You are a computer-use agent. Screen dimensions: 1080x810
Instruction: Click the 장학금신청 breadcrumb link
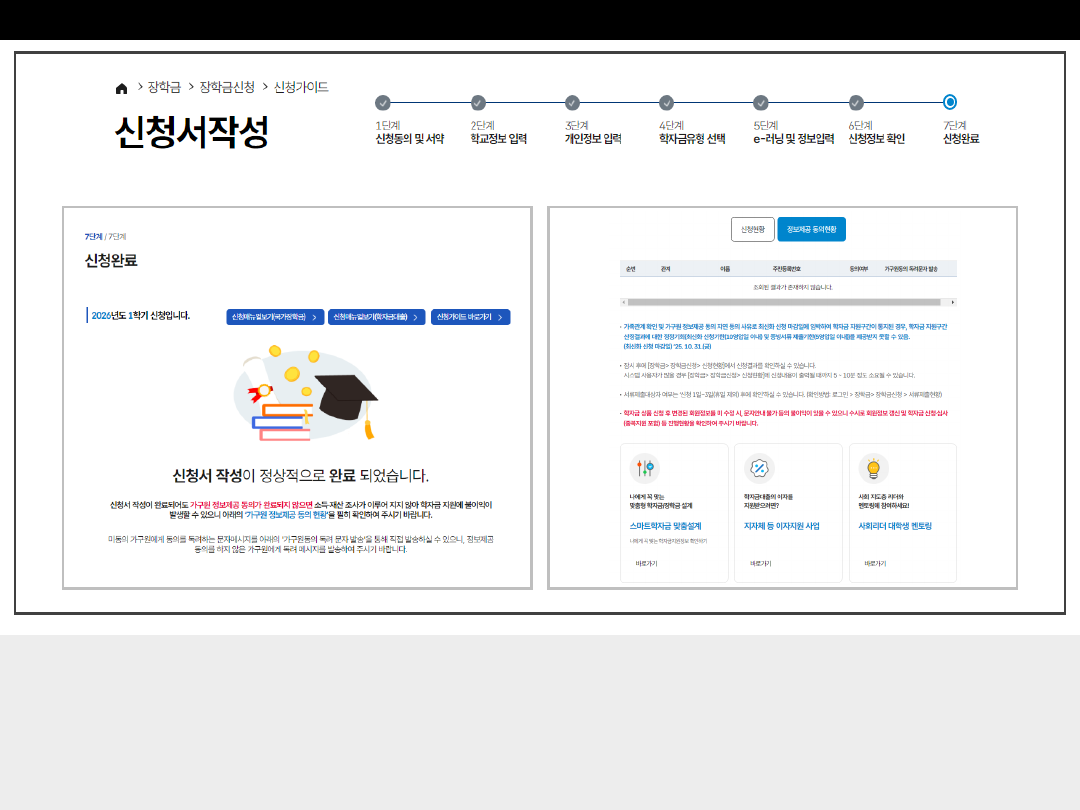click(227, 87)
